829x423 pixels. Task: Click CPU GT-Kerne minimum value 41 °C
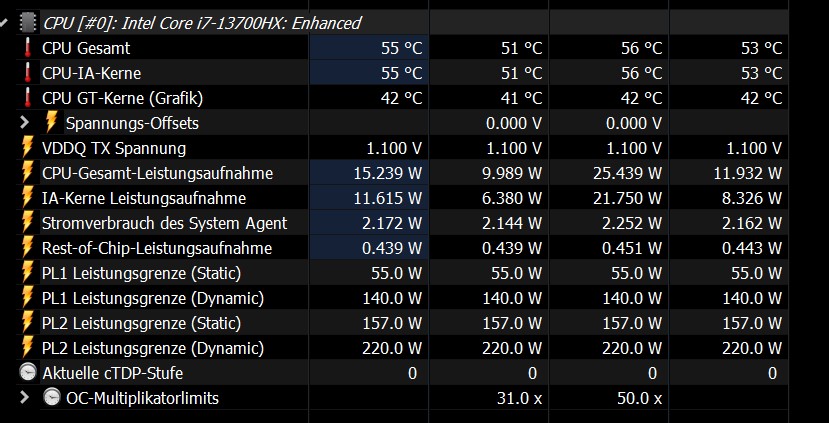click(522, 98)
